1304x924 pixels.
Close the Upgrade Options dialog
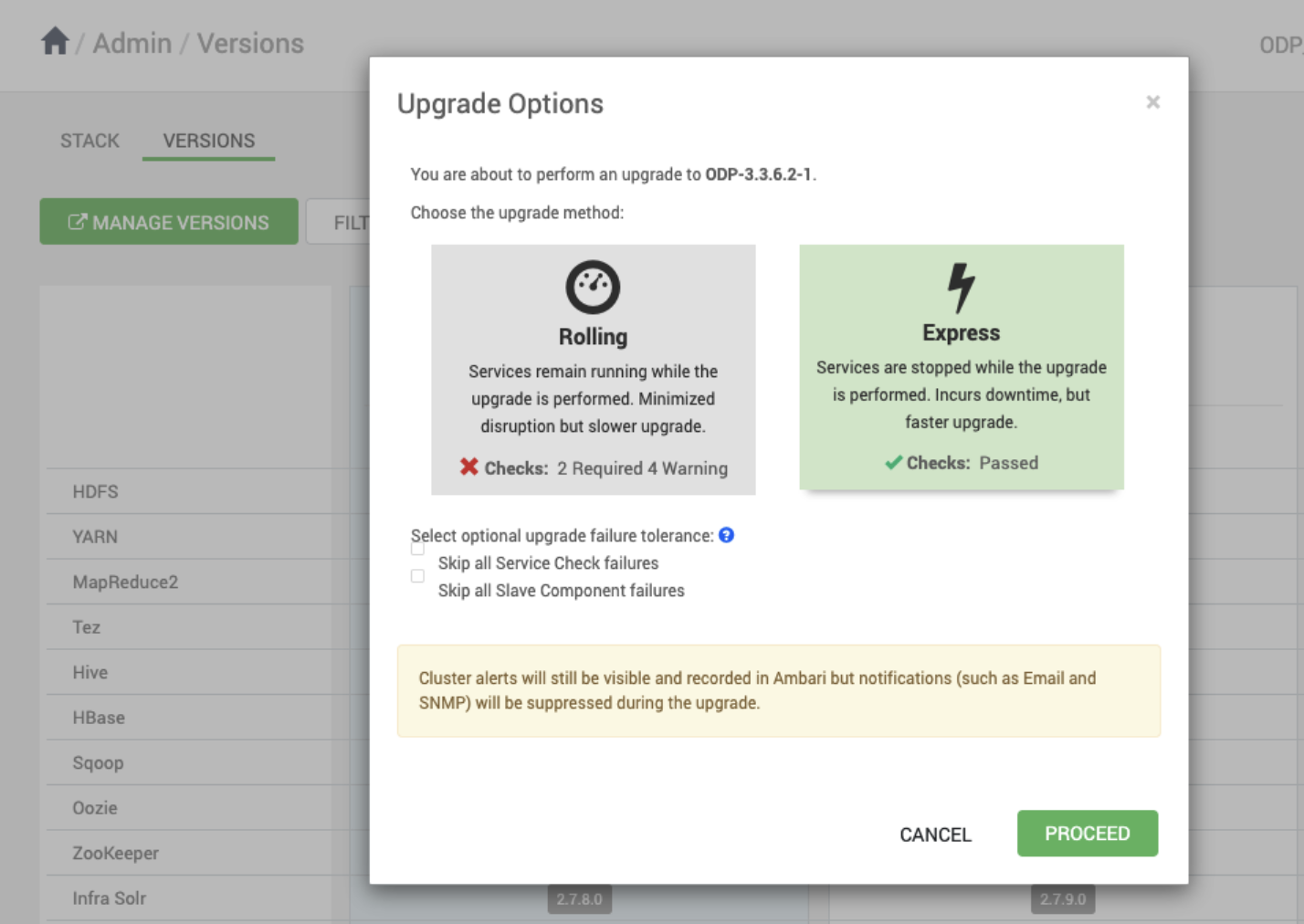tap(1152, 102)
